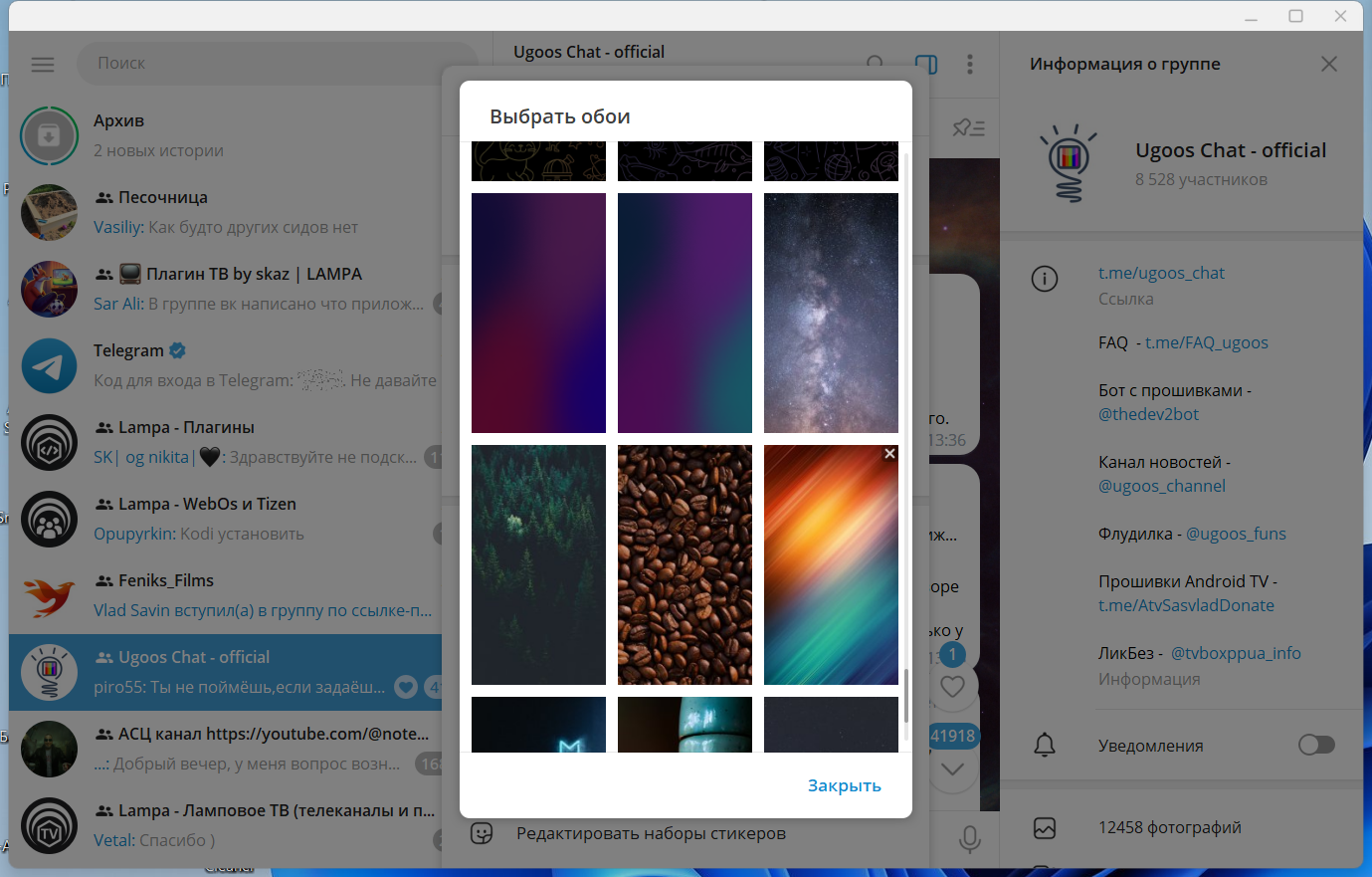Click Редактировать наборы стикеров
Screen dimensions: 1372x877
[x=651, y=833]
